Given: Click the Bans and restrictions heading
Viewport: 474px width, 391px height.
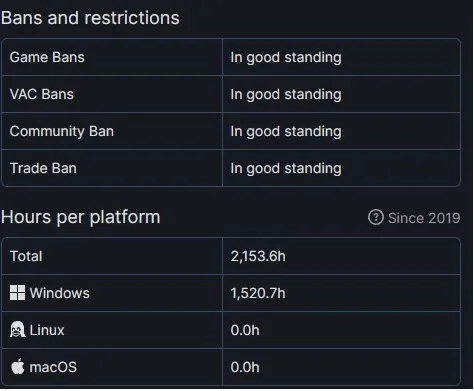Looking at the screenshot, I should [90, 18].
